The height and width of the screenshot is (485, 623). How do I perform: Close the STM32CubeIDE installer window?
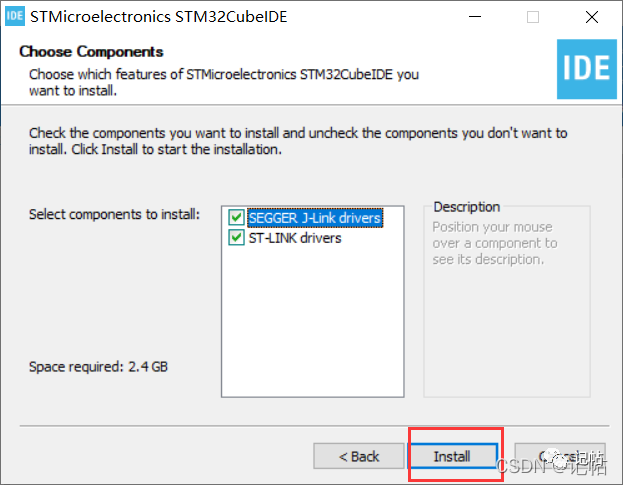pos(592,17)
